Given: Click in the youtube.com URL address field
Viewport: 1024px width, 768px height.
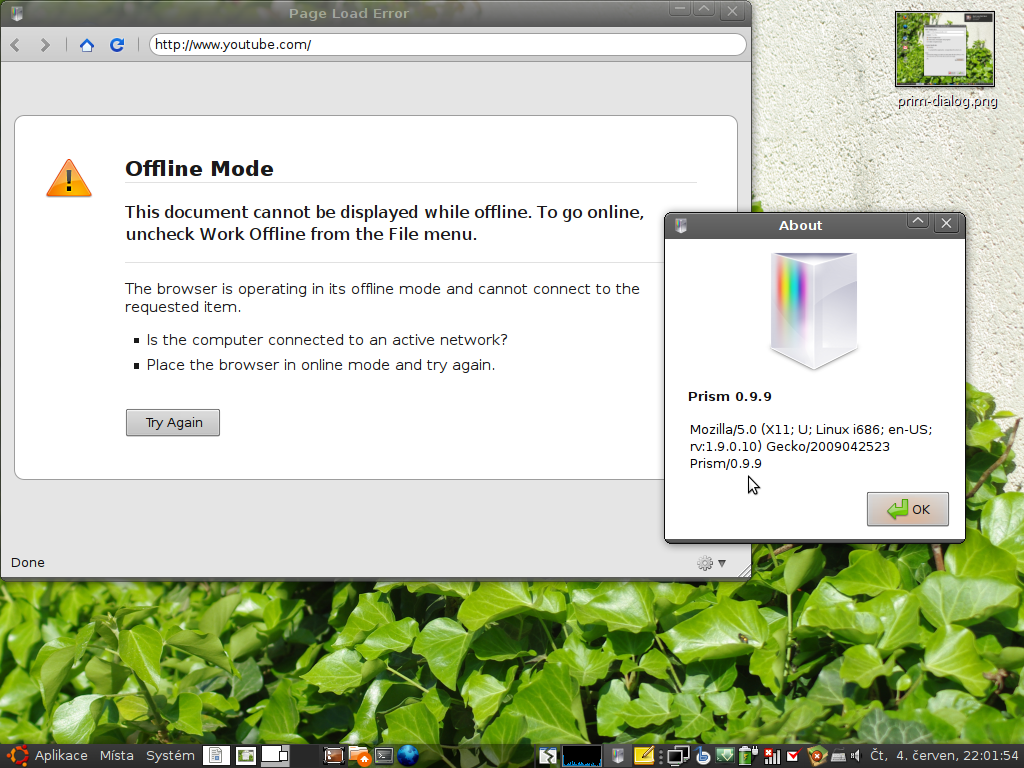Looking at the screenshot, I should (x=446, y=45).
